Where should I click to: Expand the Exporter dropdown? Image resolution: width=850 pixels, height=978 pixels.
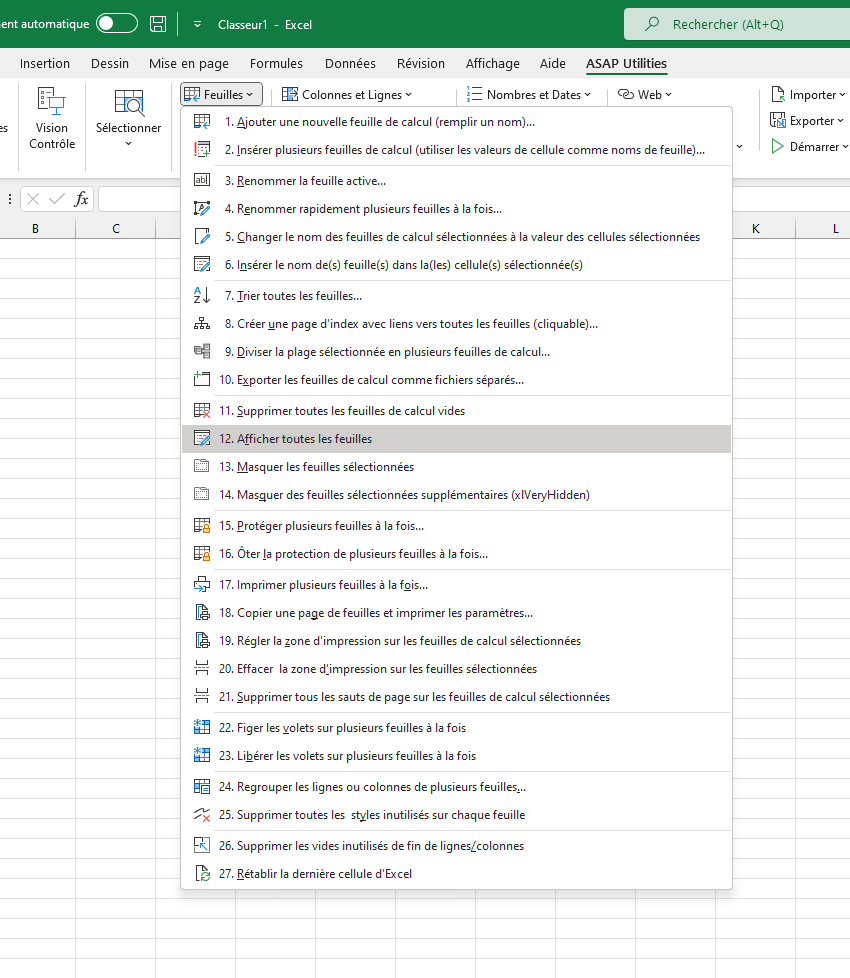point(807,121)
